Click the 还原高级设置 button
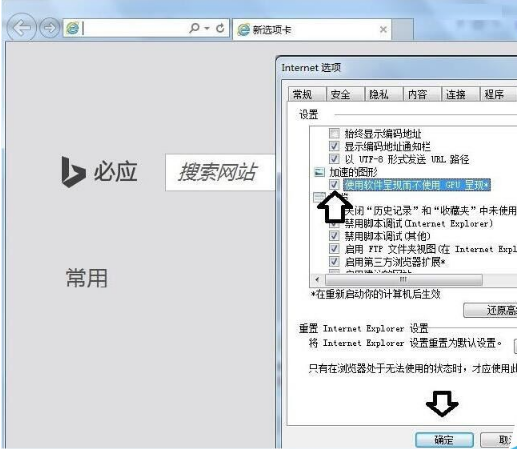The height and width of the screenshot is (449, 517). (490, 310)
